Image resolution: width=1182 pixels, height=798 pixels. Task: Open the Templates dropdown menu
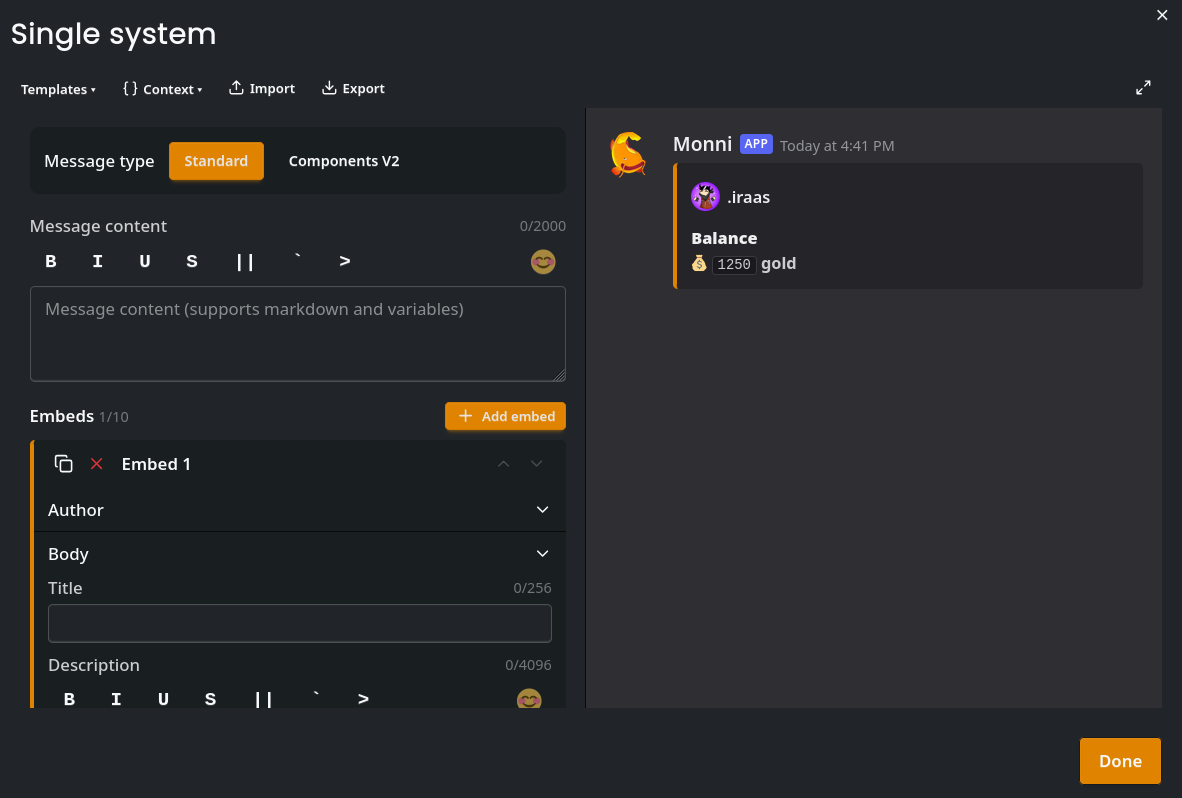pyautogui.click(x=58, y=89)
